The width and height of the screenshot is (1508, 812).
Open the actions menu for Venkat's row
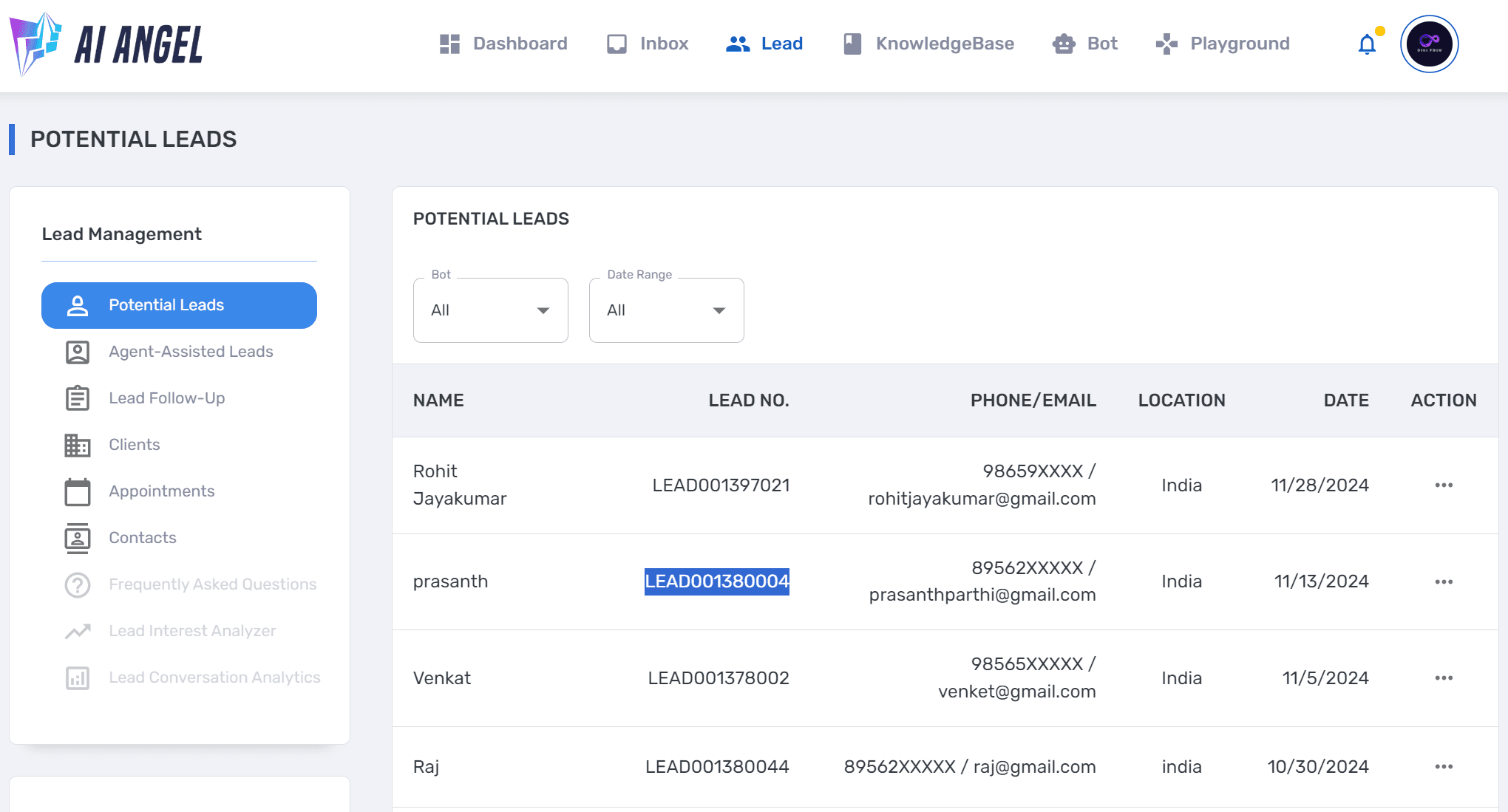1443,678
